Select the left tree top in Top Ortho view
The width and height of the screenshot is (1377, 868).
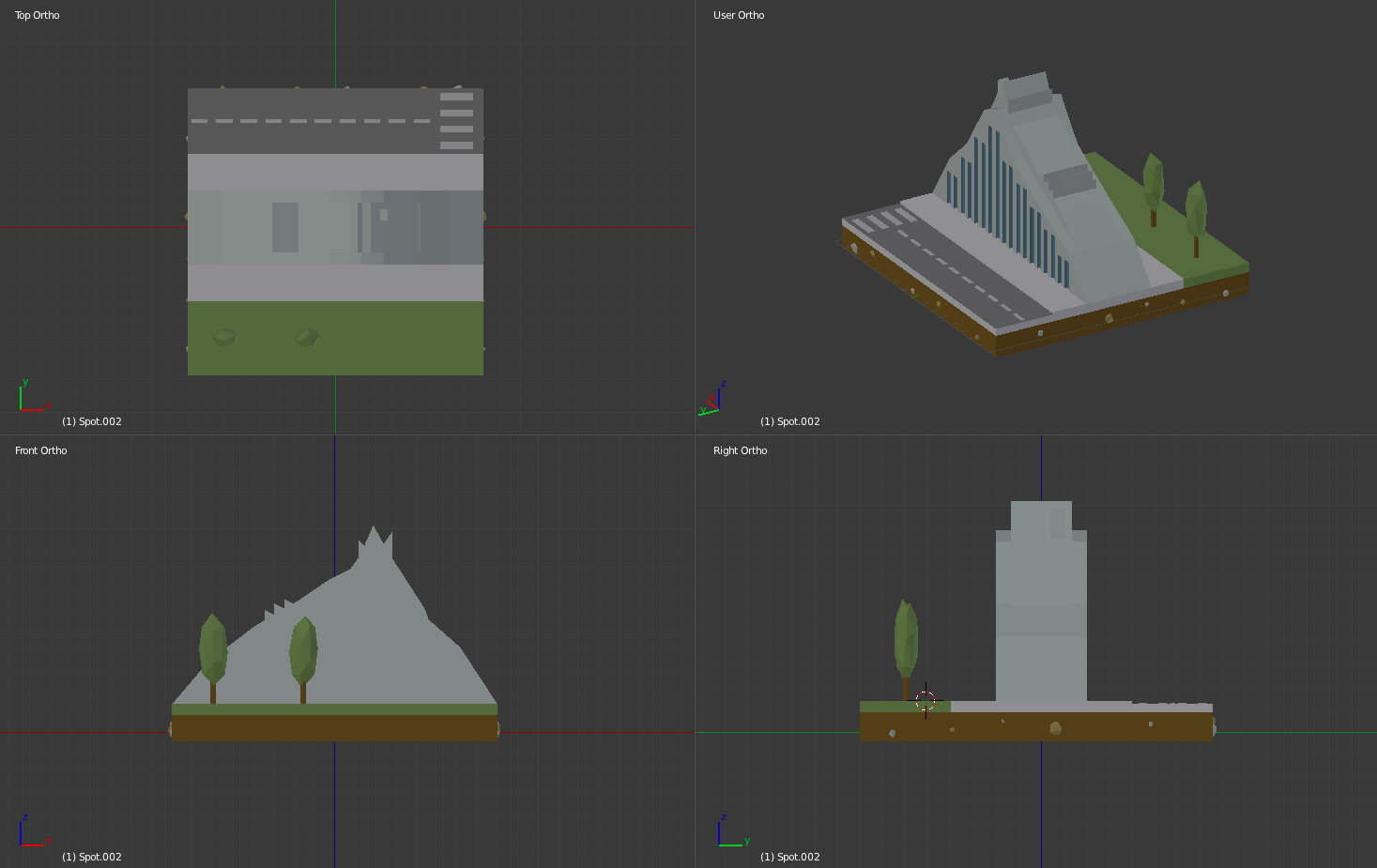click(x=224, y=337)
